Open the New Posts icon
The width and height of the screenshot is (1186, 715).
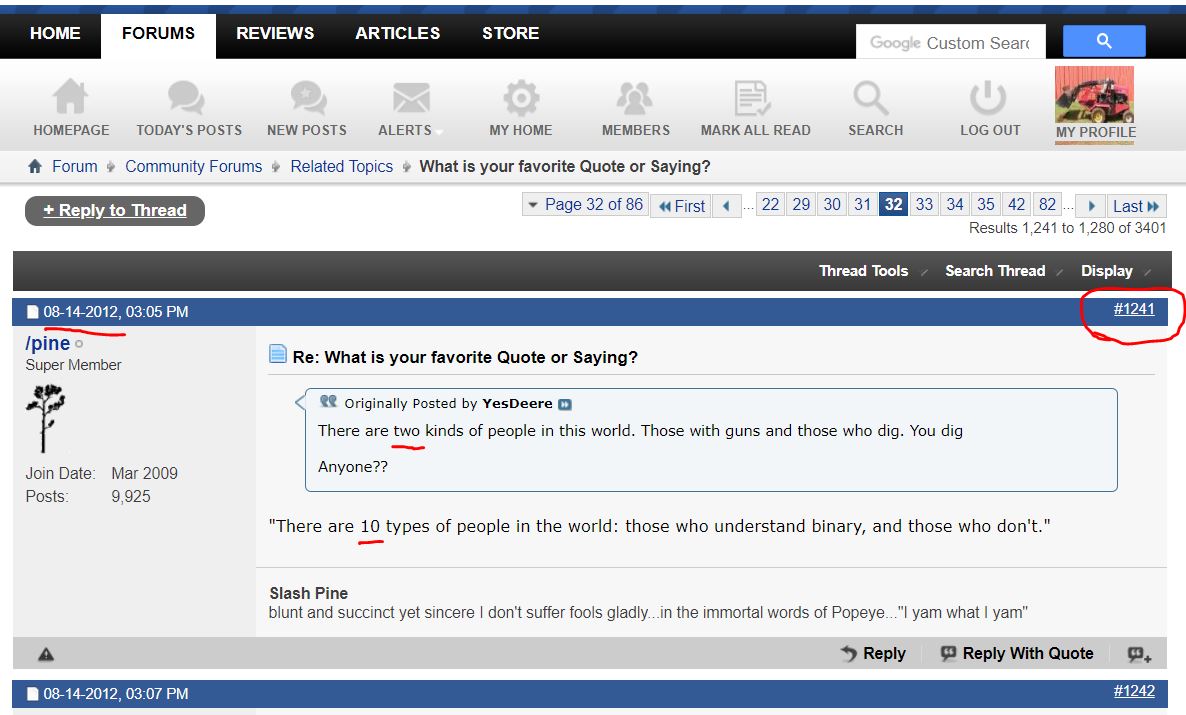pyautogui.click(x=307, y=99)
